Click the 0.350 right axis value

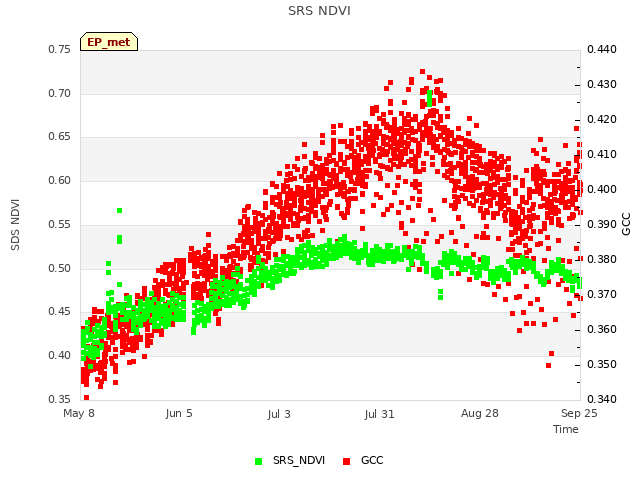tap(602, 364)
